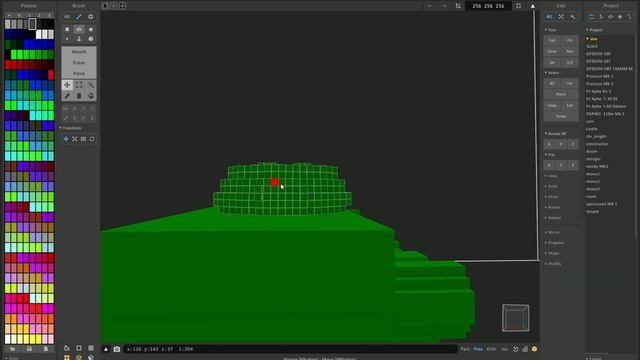This screenshot has width=640, height=360.
Task: Click the Paste button
Action: pos(561,116)
